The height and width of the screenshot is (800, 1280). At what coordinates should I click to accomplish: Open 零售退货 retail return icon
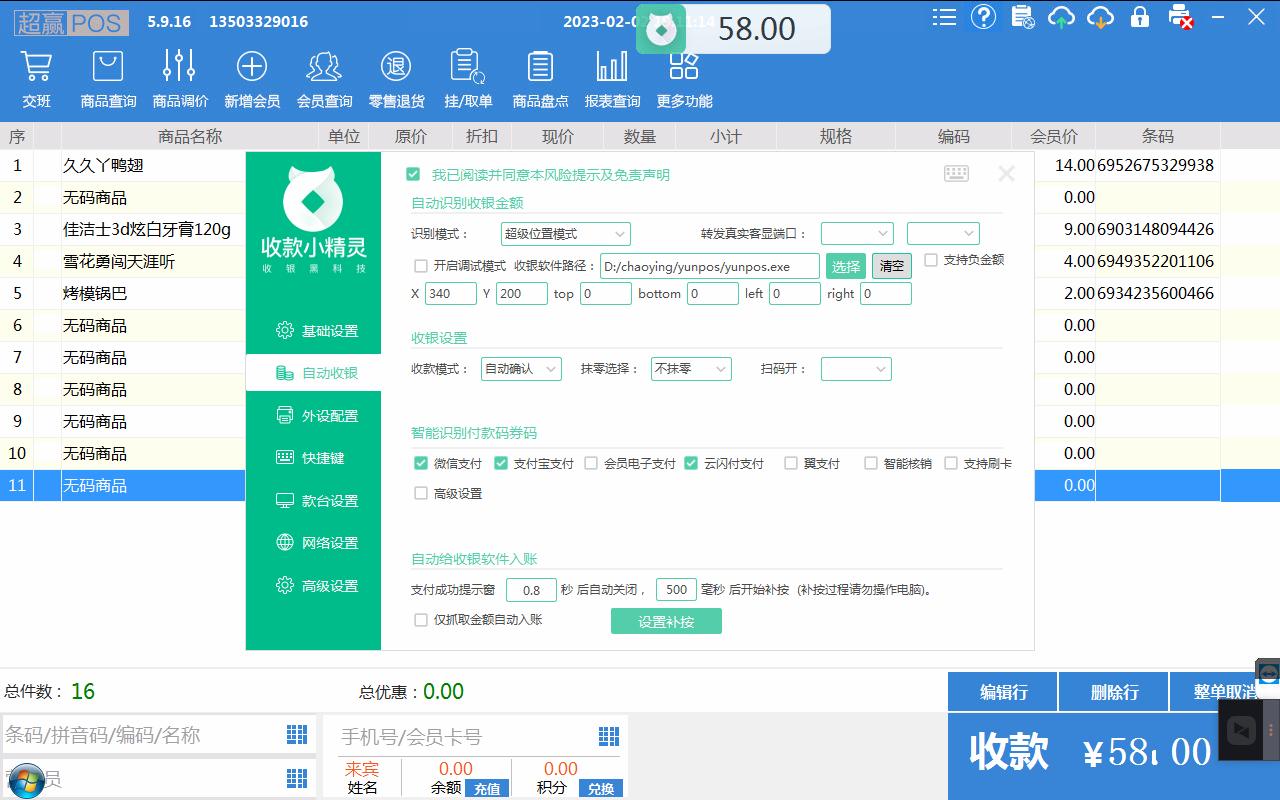[396, 78]
